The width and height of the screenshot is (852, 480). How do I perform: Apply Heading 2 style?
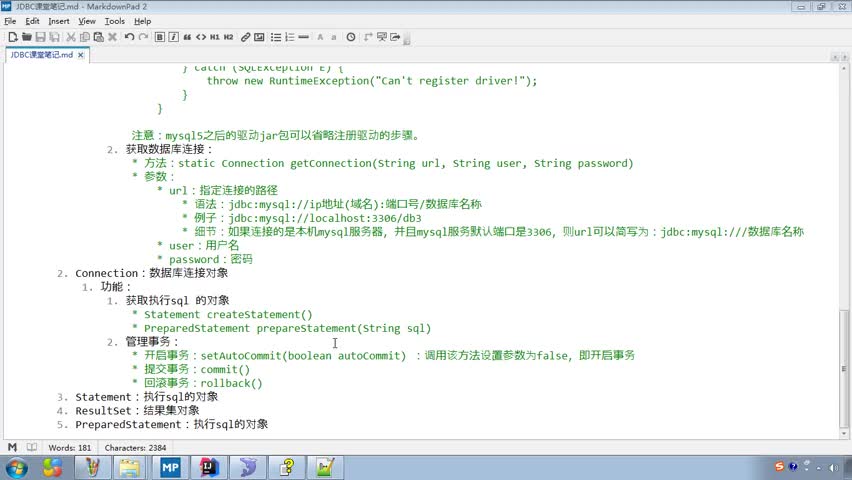click(x=229, y=37)
